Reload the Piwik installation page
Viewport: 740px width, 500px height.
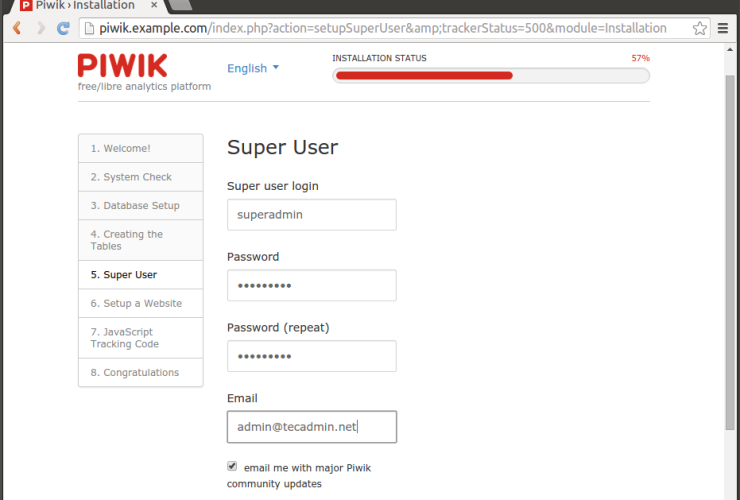pyautogui.click(x=64, y=28)
